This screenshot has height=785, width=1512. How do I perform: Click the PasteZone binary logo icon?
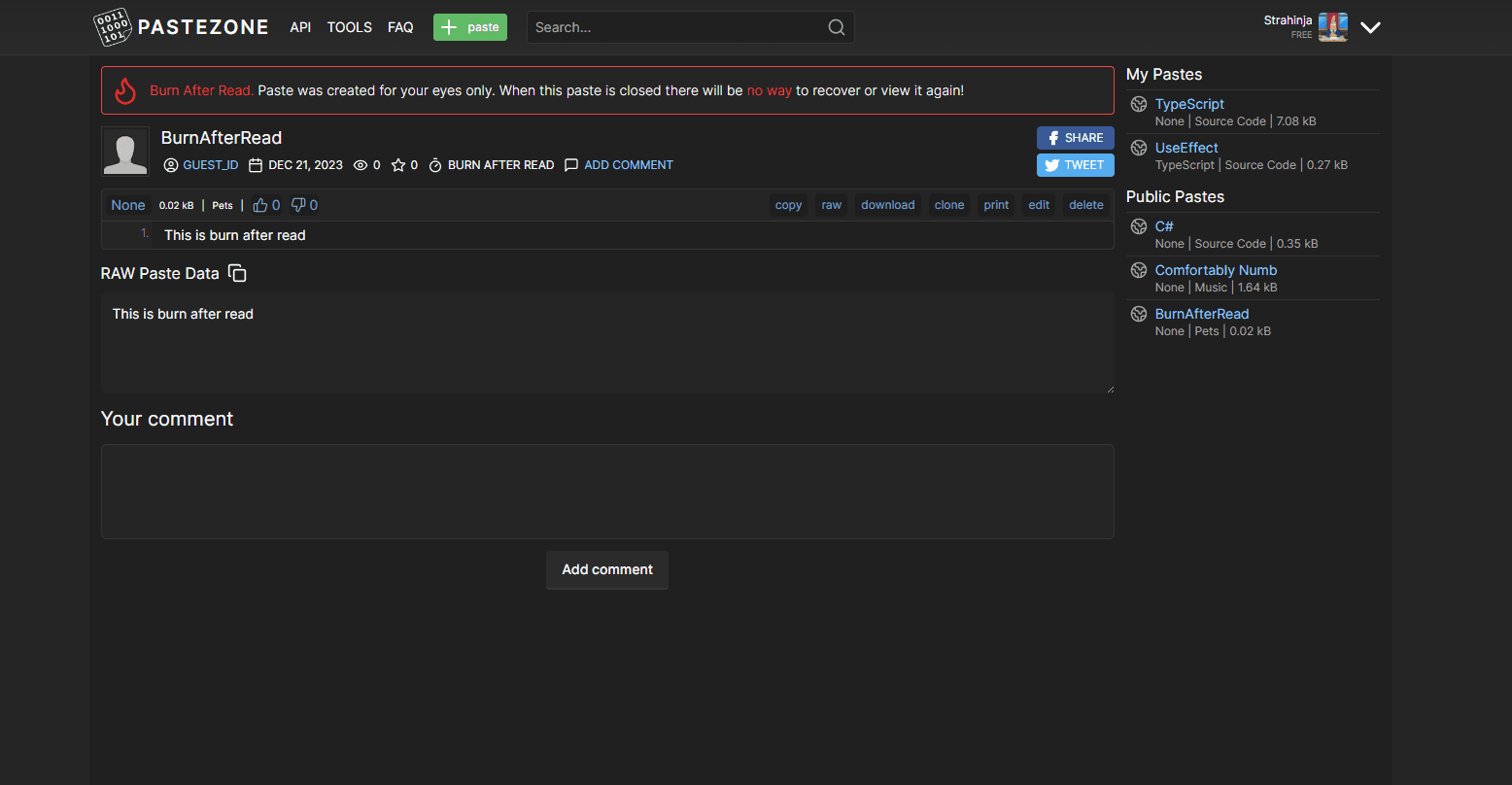[112, 27]
